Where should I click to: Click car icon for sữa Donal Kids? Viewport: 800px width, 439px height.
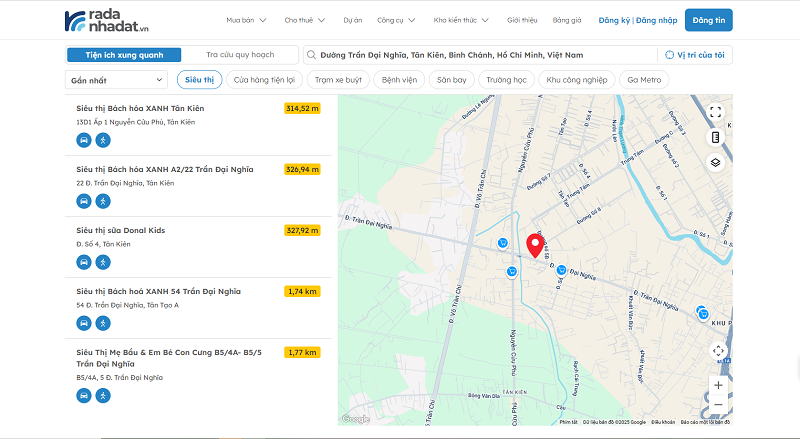coord(84,262)
